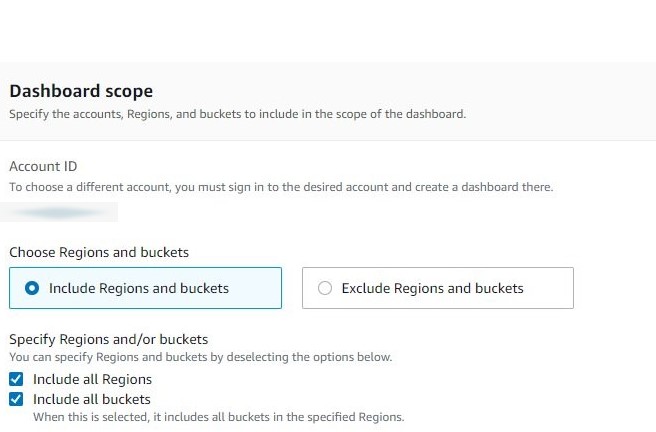This screenshot has width=656, height=432.
Task: Click the 'choose a different account' hint text
Action: [x=280, y=187]
